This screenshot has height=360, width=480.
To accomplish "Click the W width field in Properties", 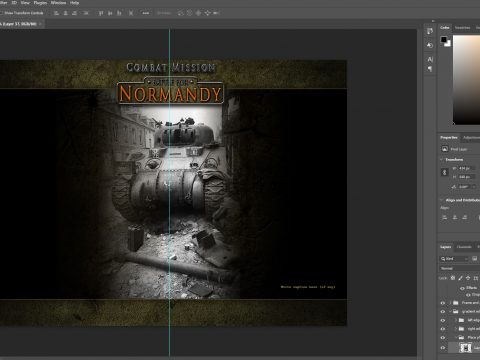I will [467, 168].
